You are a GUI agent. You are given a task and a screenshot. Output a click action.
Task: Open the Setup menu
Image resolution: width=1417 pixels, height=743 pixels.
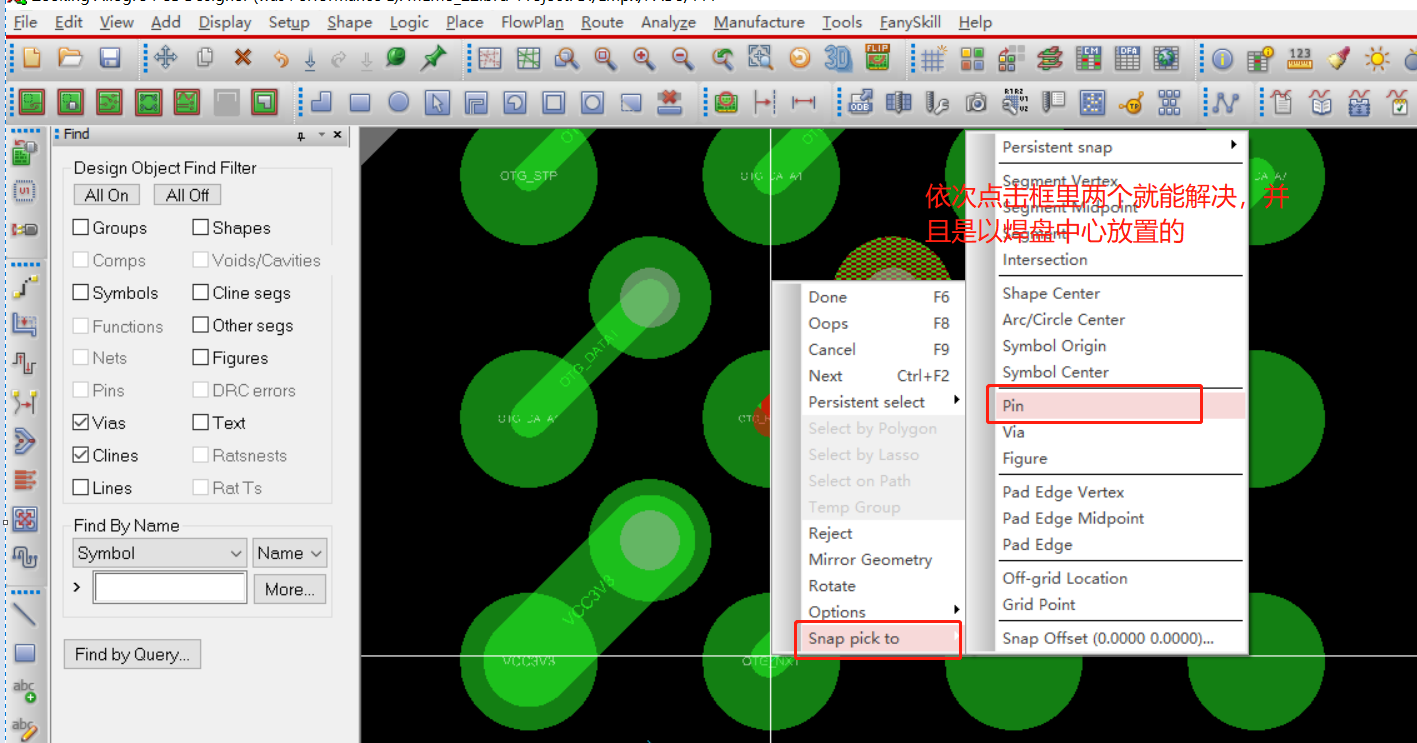pos(289,22)
